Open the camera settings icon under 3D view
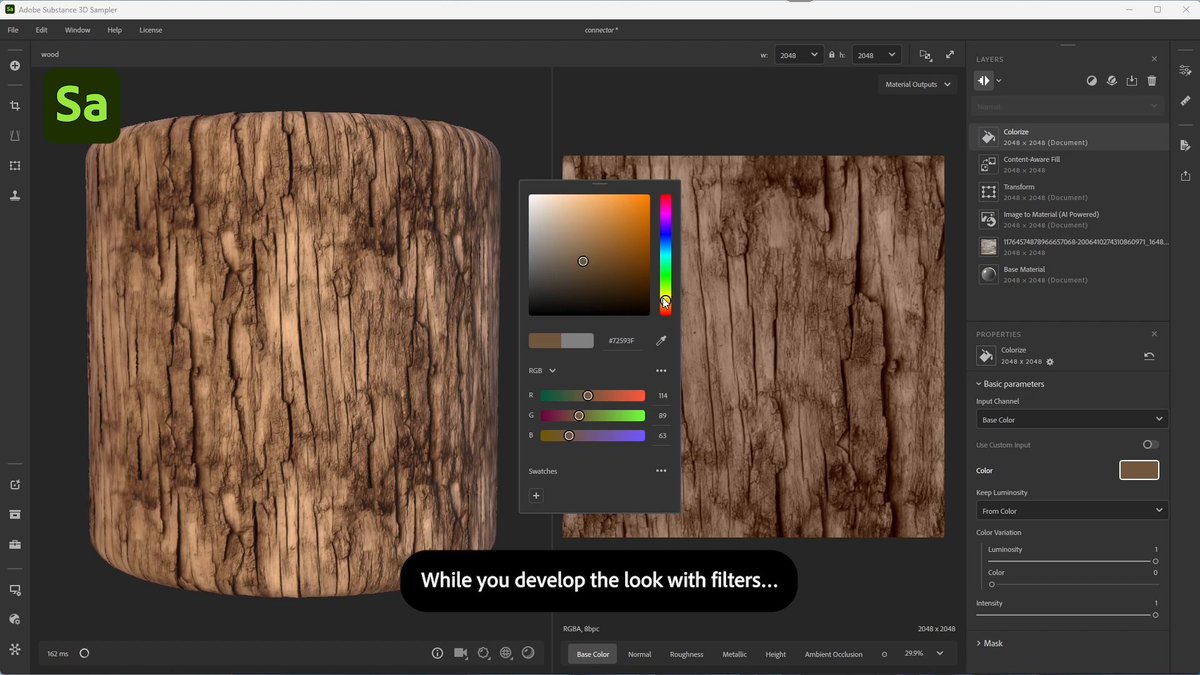This screenshot has height=675, width=1200. point(460,653)
